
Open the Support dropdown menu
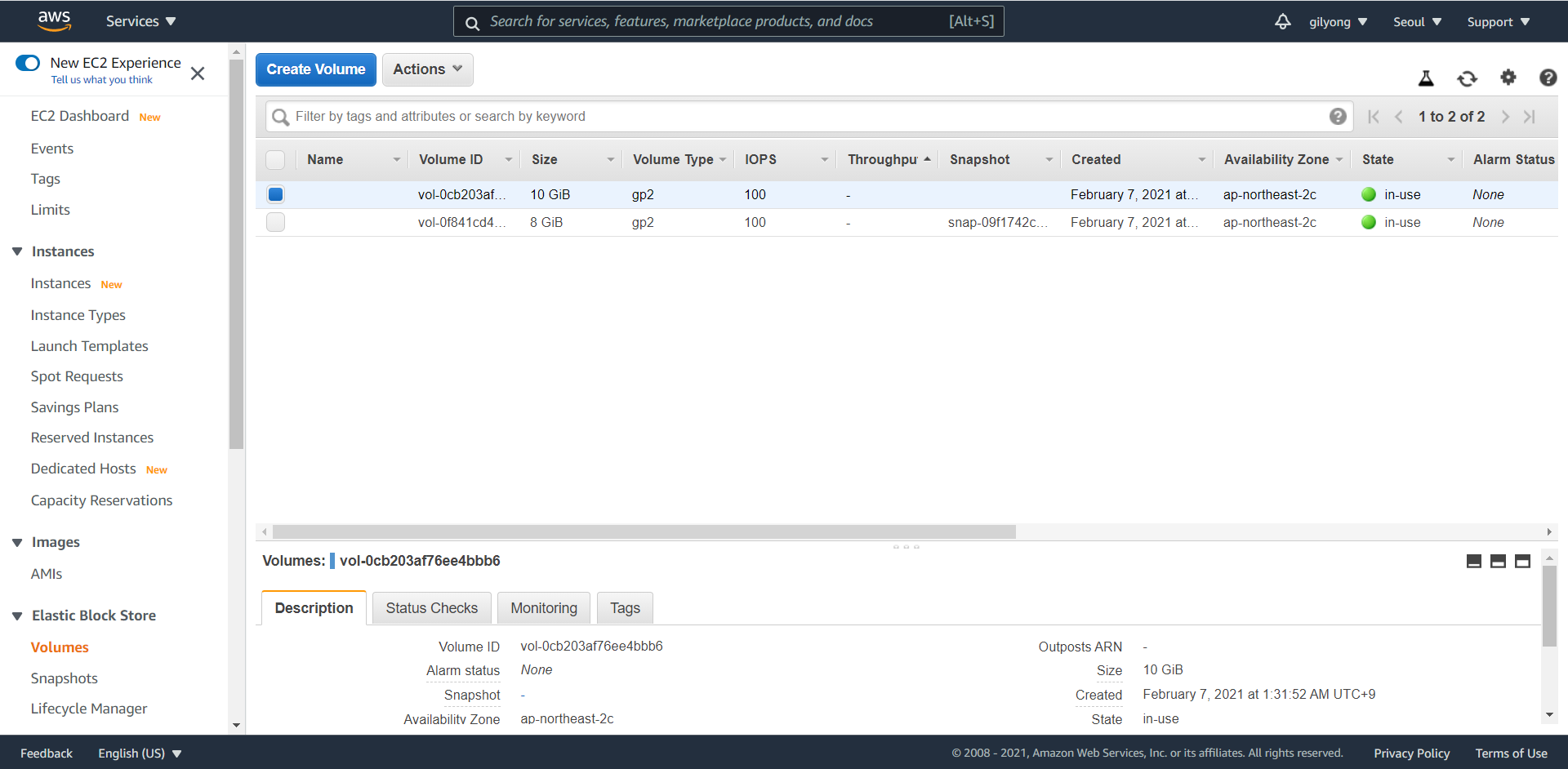[1498, 22]
